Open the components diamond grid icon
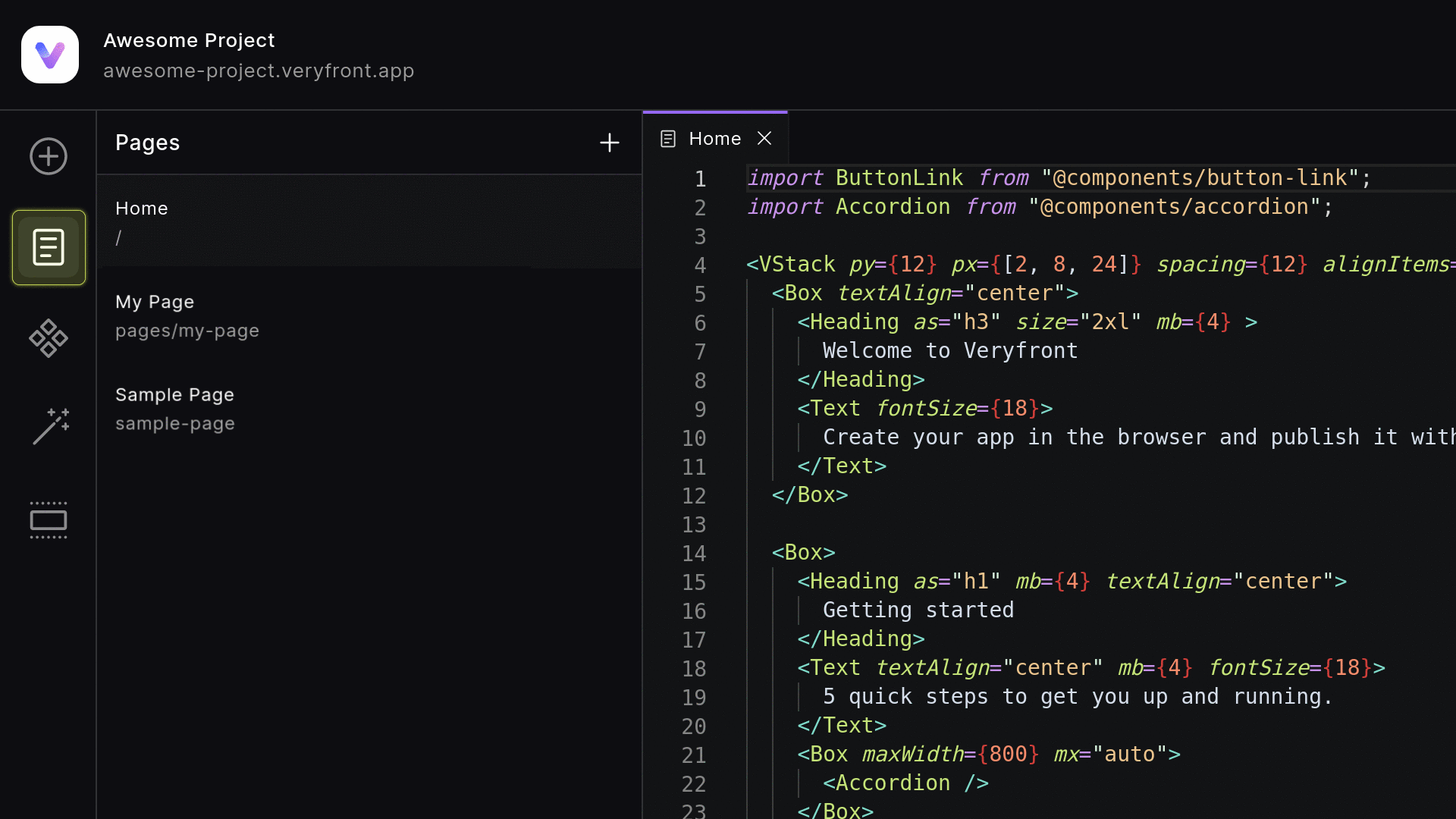This screenshot has width=1456, height=819. (49, 338)
